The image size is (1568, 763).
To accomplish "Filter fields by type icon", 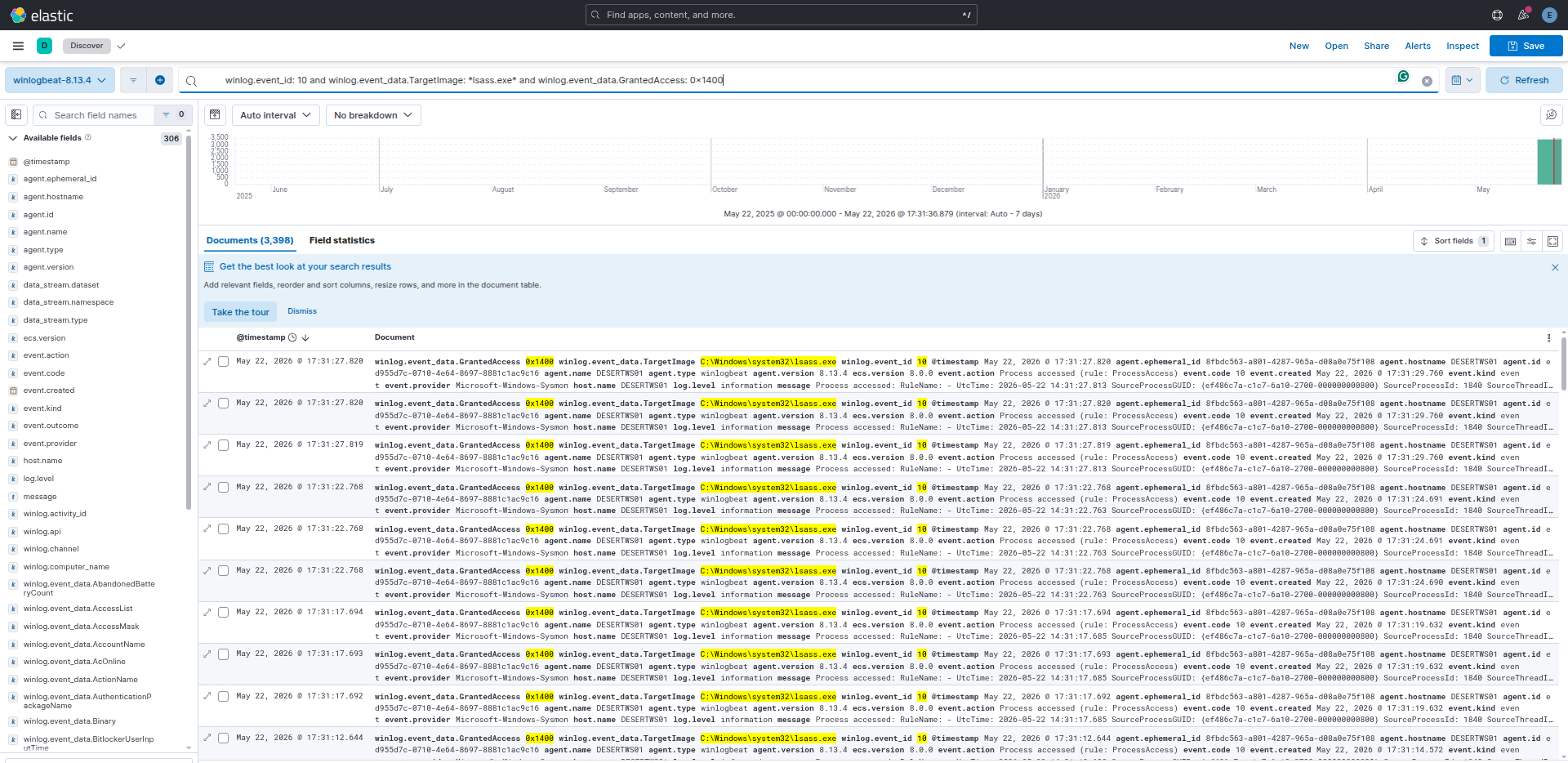I will coord(172,115).
